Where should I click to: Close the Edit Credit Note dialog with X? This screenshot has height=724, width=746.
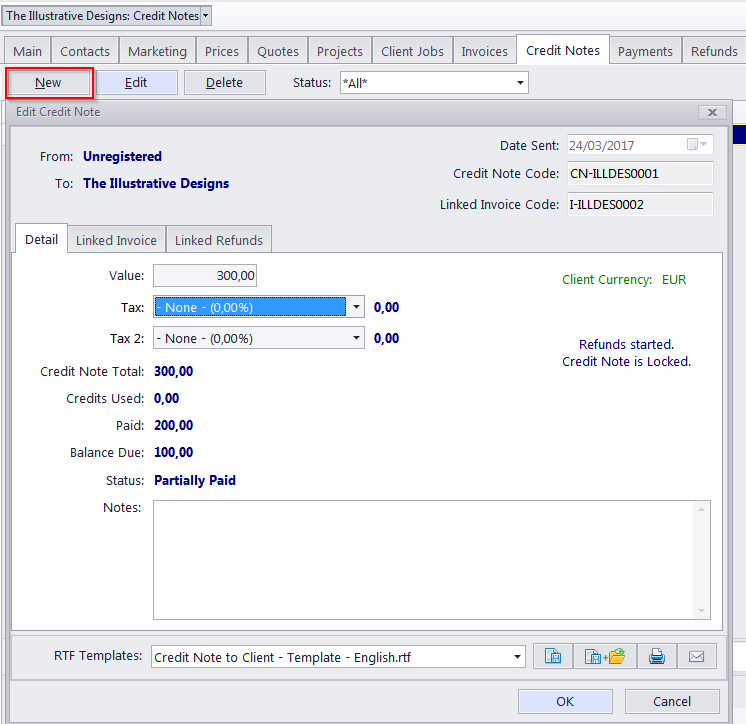(x=712, y=112)
